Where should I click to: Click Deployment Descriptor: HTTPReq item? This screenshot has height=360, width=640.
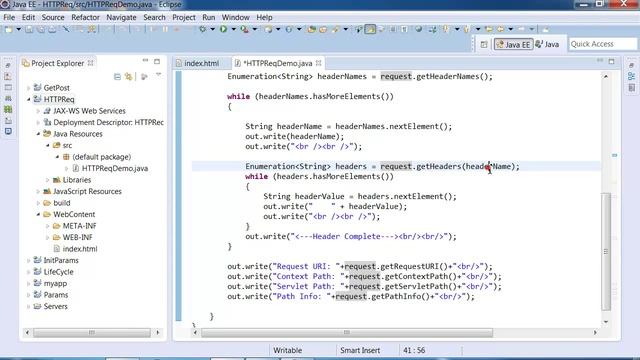click(x=108, y=122)
